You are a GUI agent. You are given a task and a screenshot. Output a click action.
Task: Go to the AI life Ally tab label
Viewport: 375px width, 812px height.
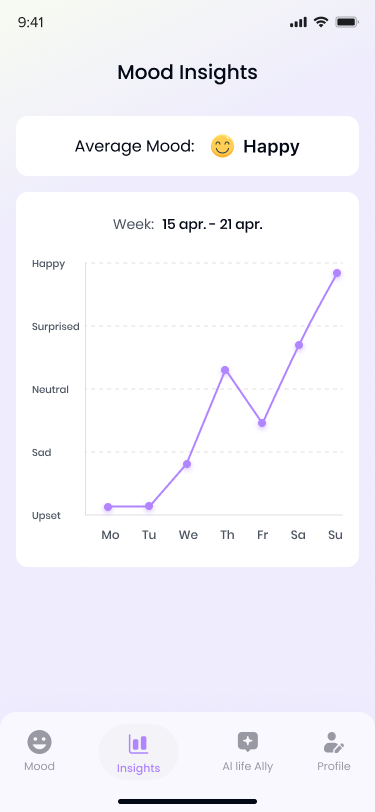click(248, 766)
